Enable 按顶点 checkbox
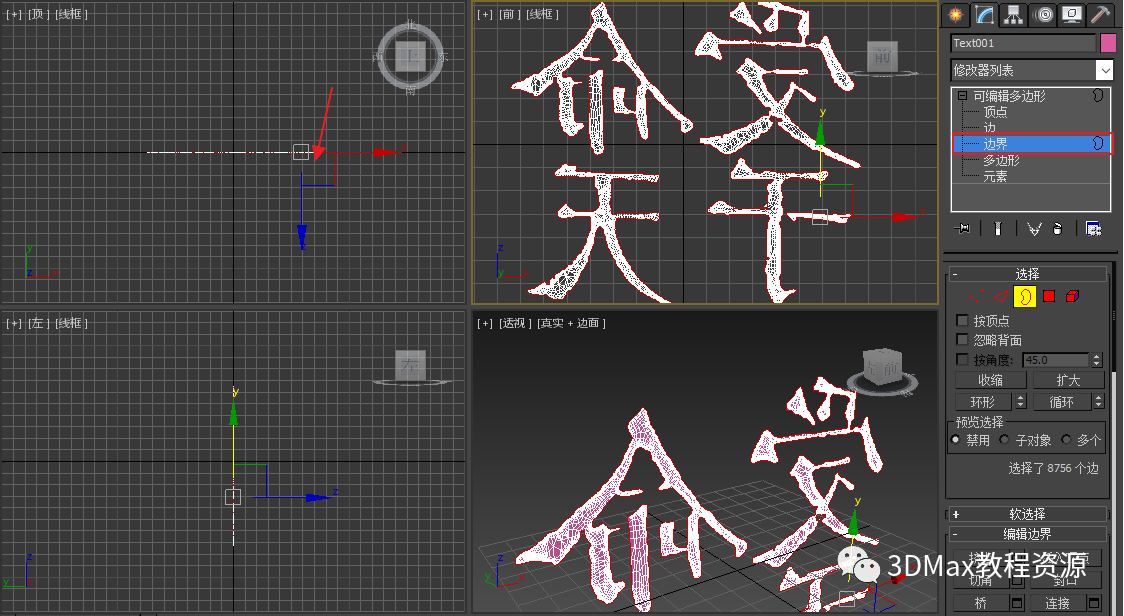 click(x=963, y=321)
